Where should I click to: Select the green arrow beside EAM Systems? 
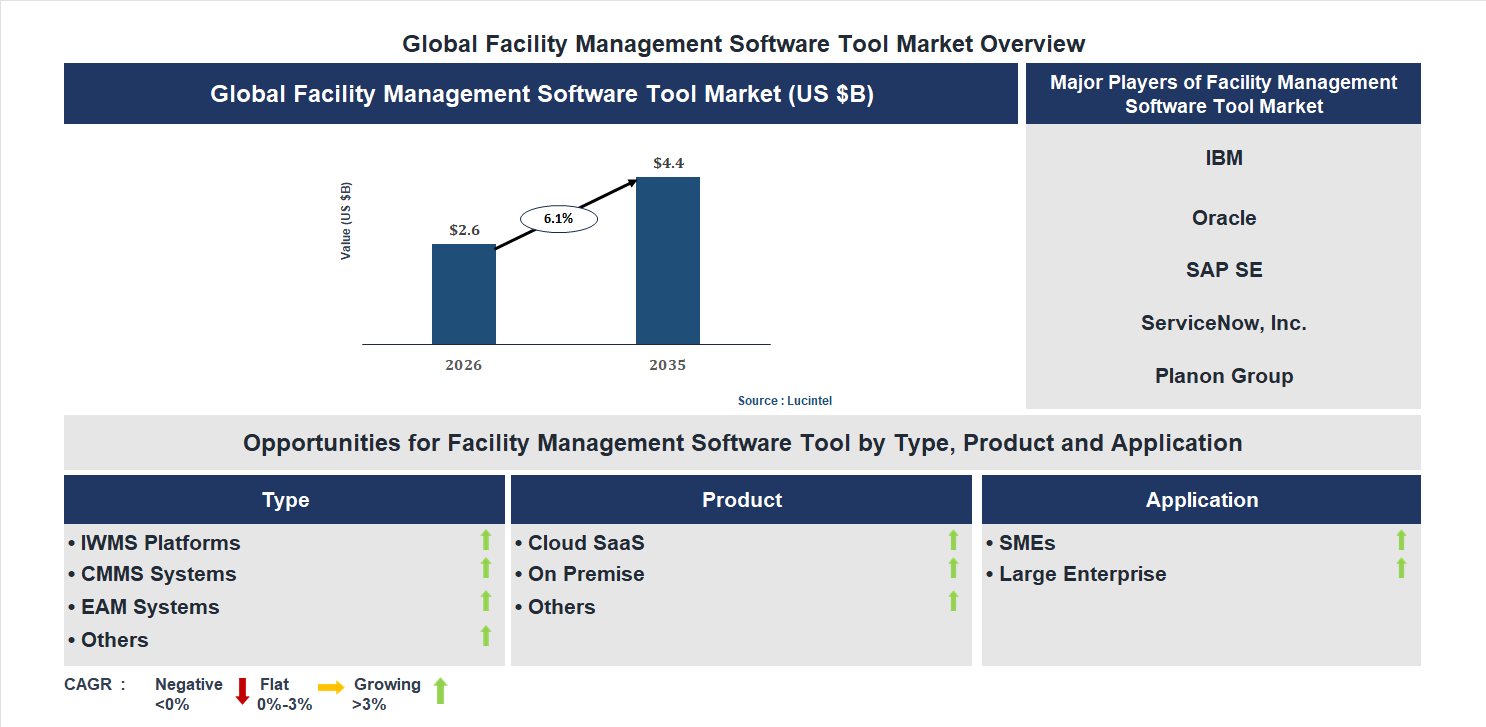click(485, 602)
